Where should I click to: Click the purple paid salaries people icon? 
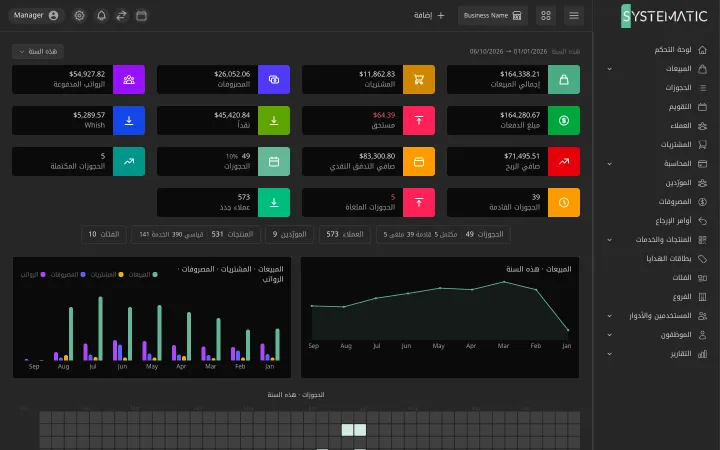[129, 79]
